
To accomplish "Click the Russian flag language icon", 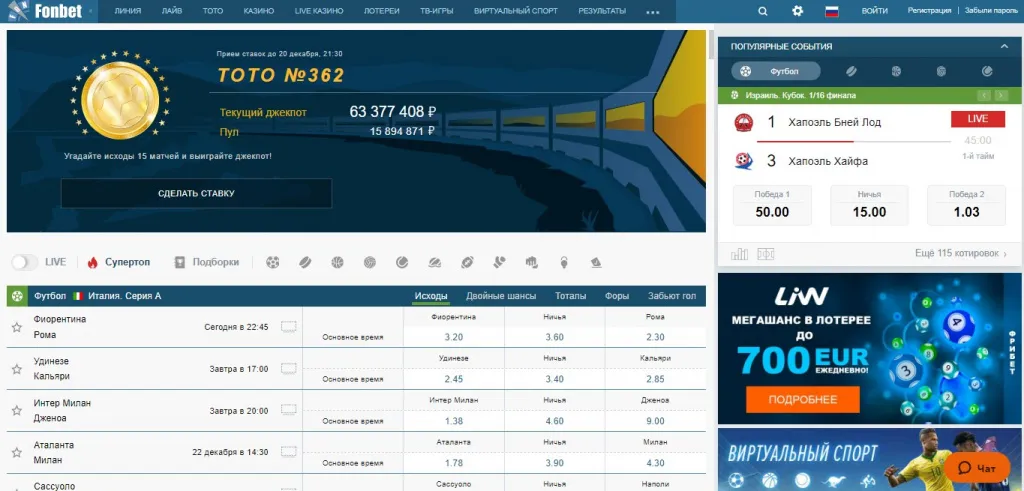I will pos(831,11).
